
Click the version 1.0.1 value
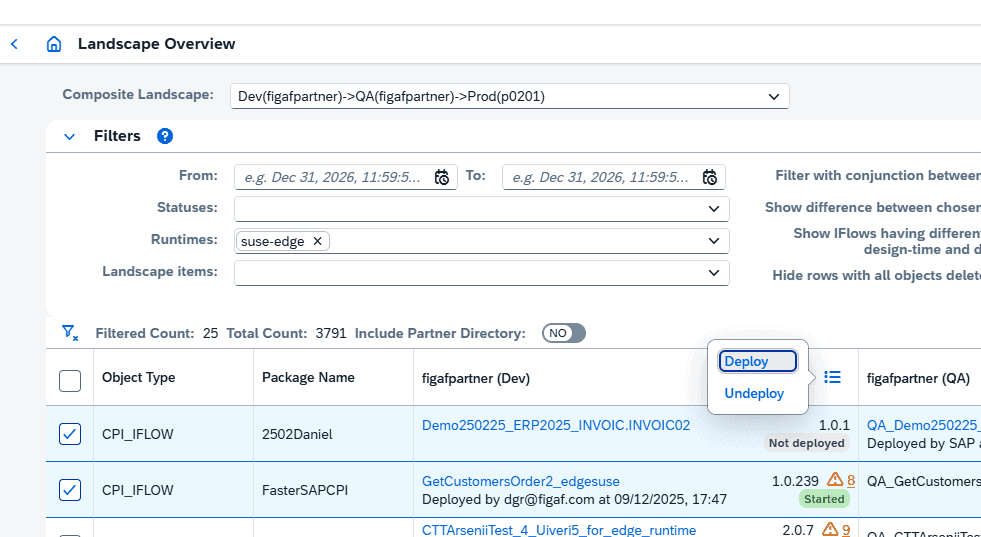(x=834, y=426)
